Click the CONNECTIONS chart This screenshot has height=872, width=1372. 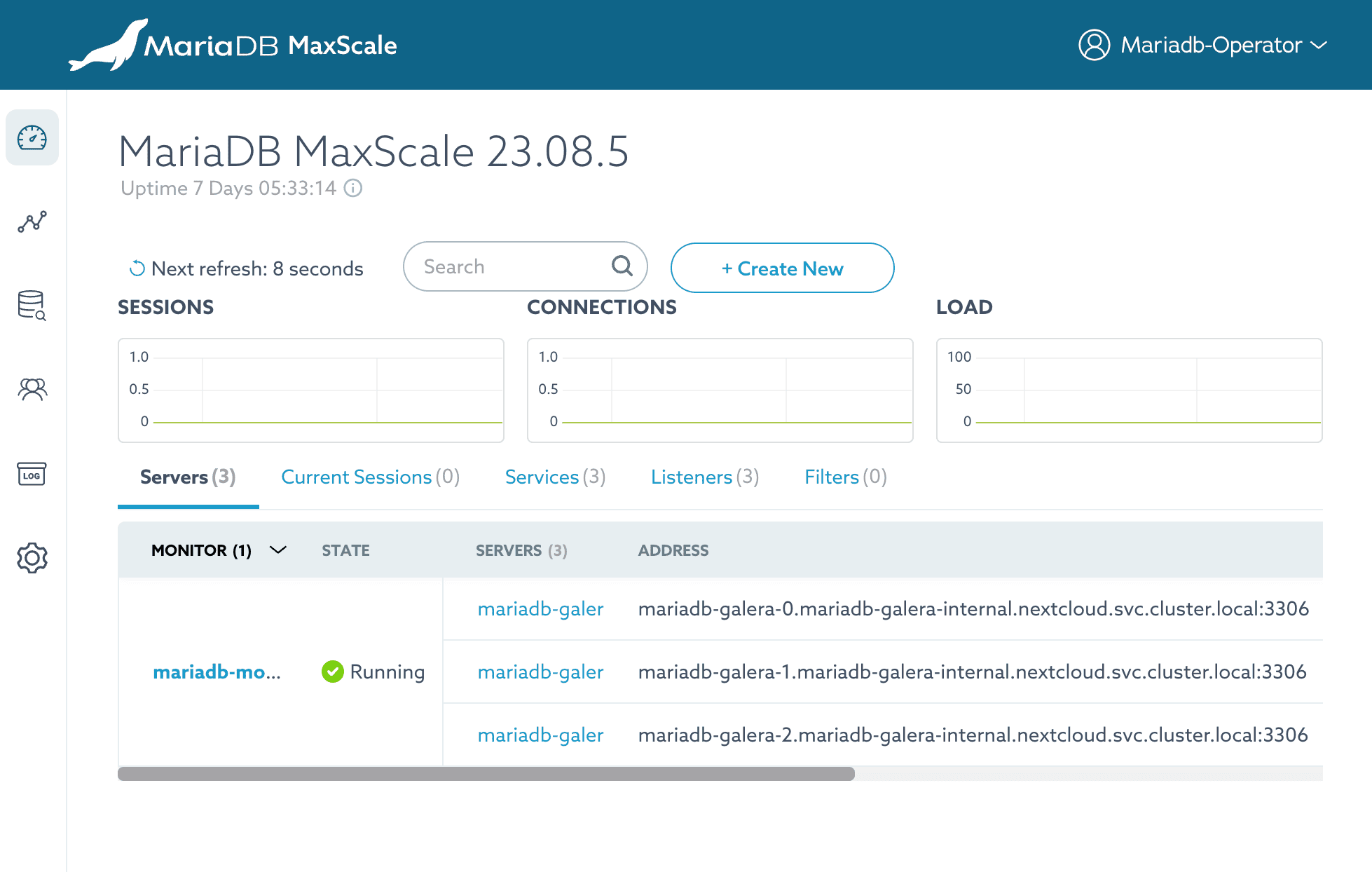pos(720,390)
